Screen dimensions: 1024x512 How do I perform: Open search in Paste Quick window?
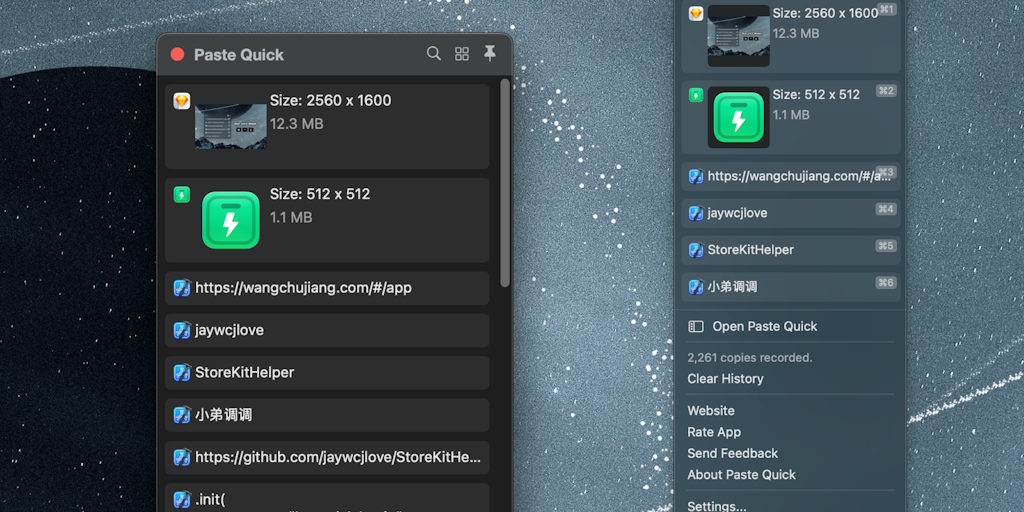(x=434, y=54)
